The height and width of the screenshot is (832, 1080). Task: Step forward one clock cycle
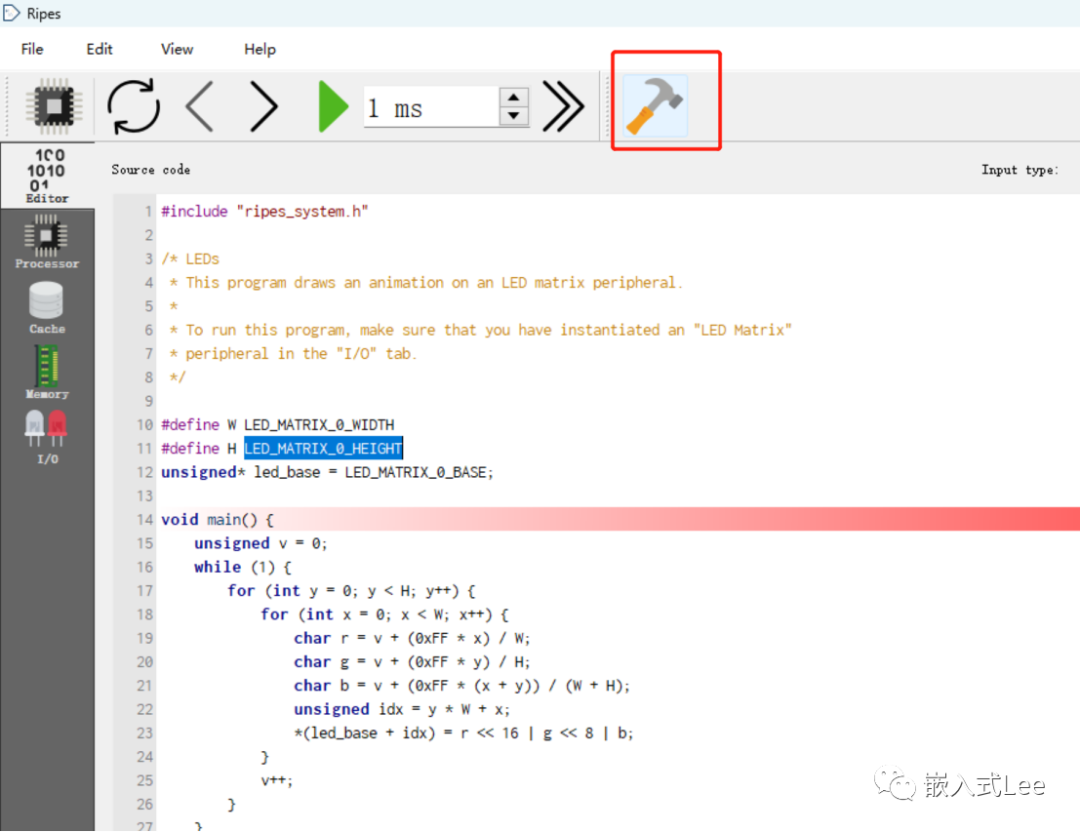pos(263,106)
